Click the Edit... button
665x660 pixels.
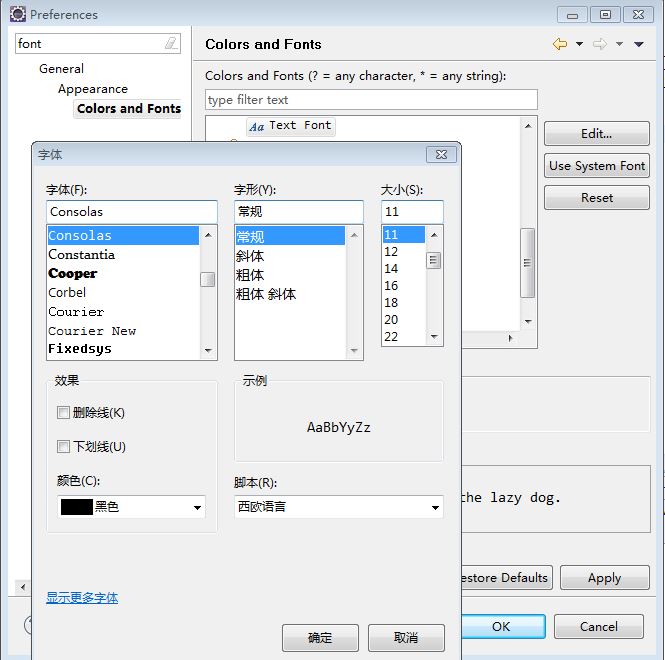click(596, 134)
